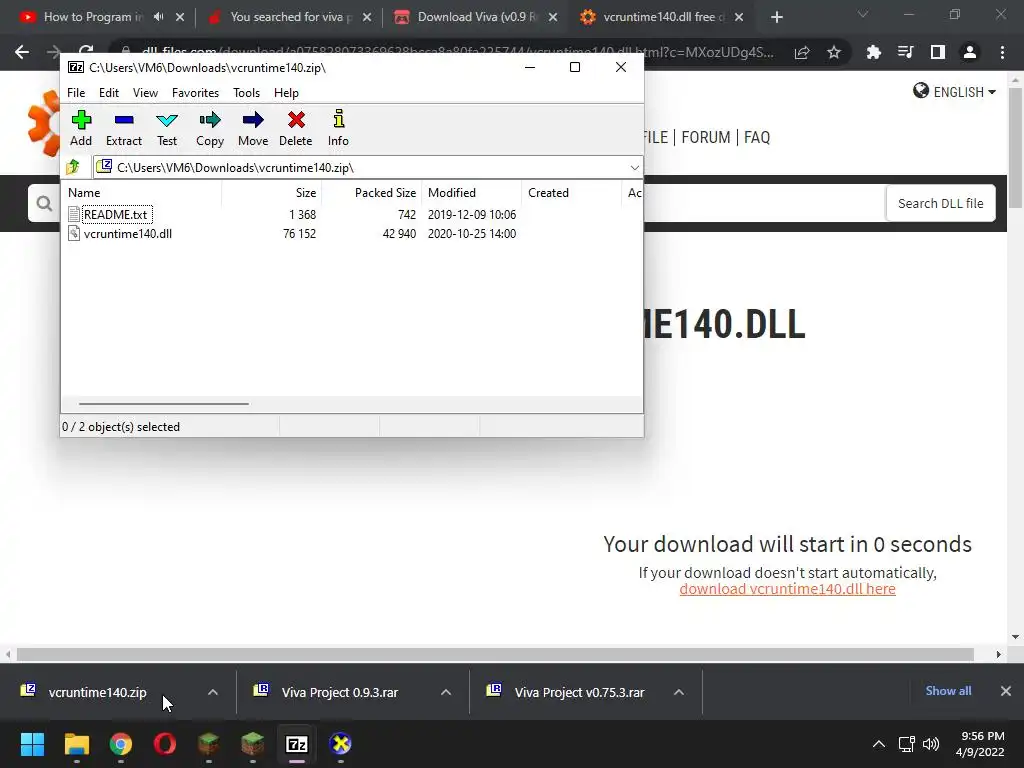Switch to the 7-Zip taskbar icon
The image size is (1024, 768).
[296, 744]
